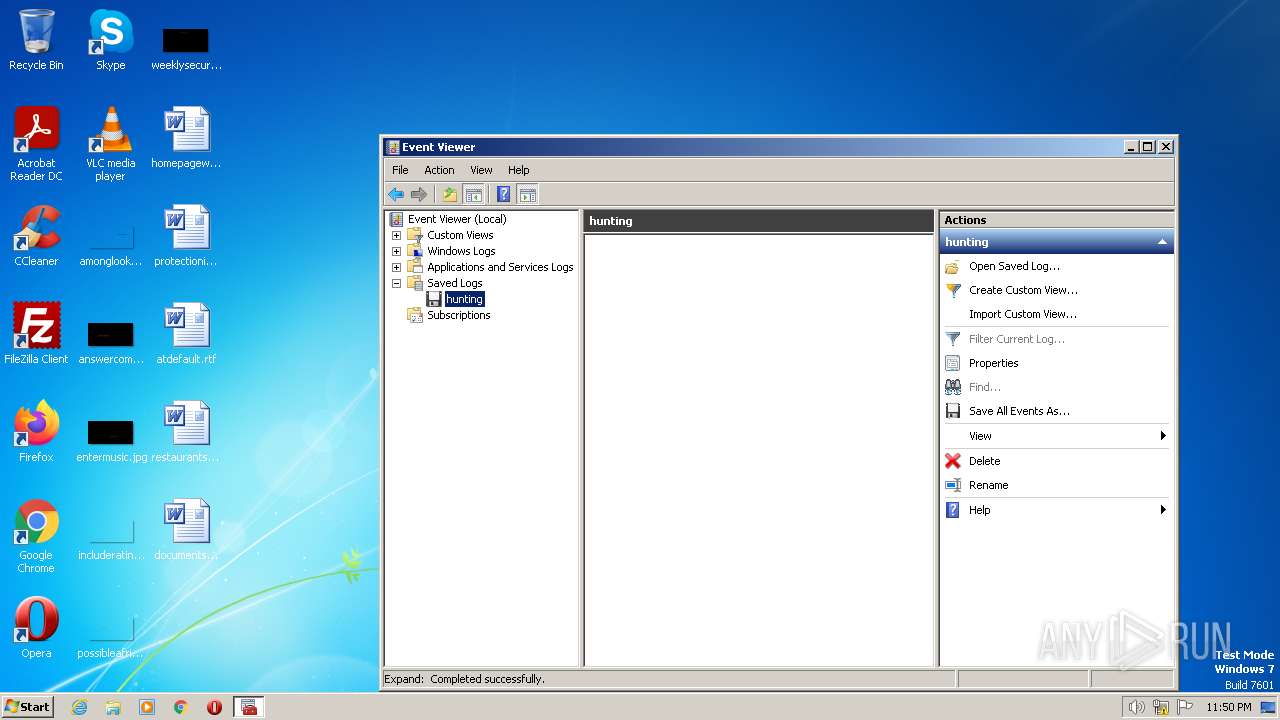
Task: Toggle Show/Hide Action Pane toolbar icon
Action: click(528, 194)
